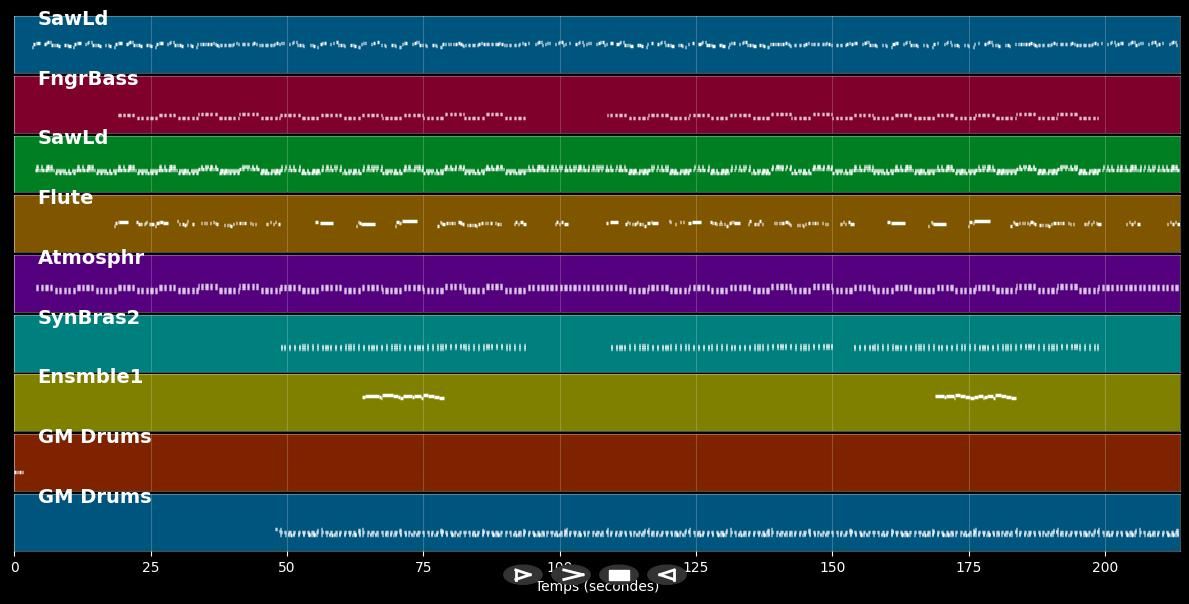Click GM Drums label on bottom blue track
Image resolution: width=1189 pixels, height=604 pixels.
pos(95,497)
